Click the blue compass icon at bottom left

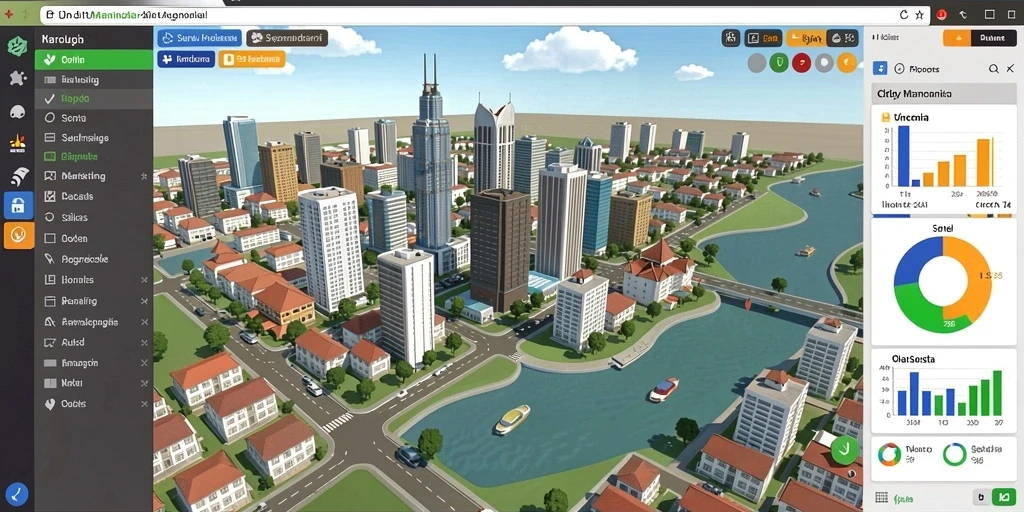16,494
